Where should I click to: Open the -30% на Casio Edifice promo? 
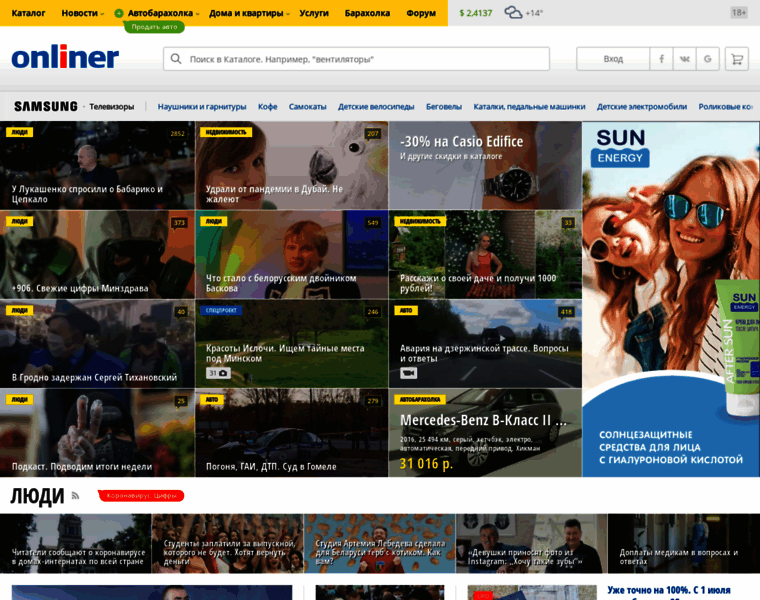click(485, 166)
